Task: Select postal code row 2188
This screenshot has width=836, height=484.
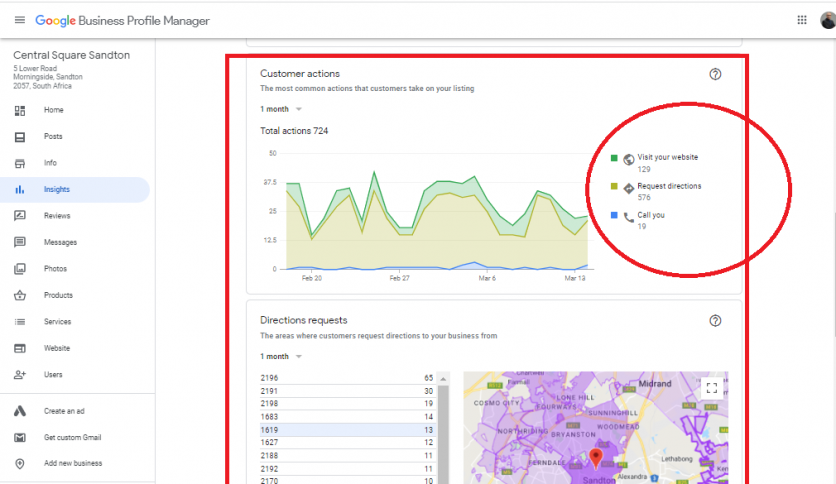Action: [347, 456]
